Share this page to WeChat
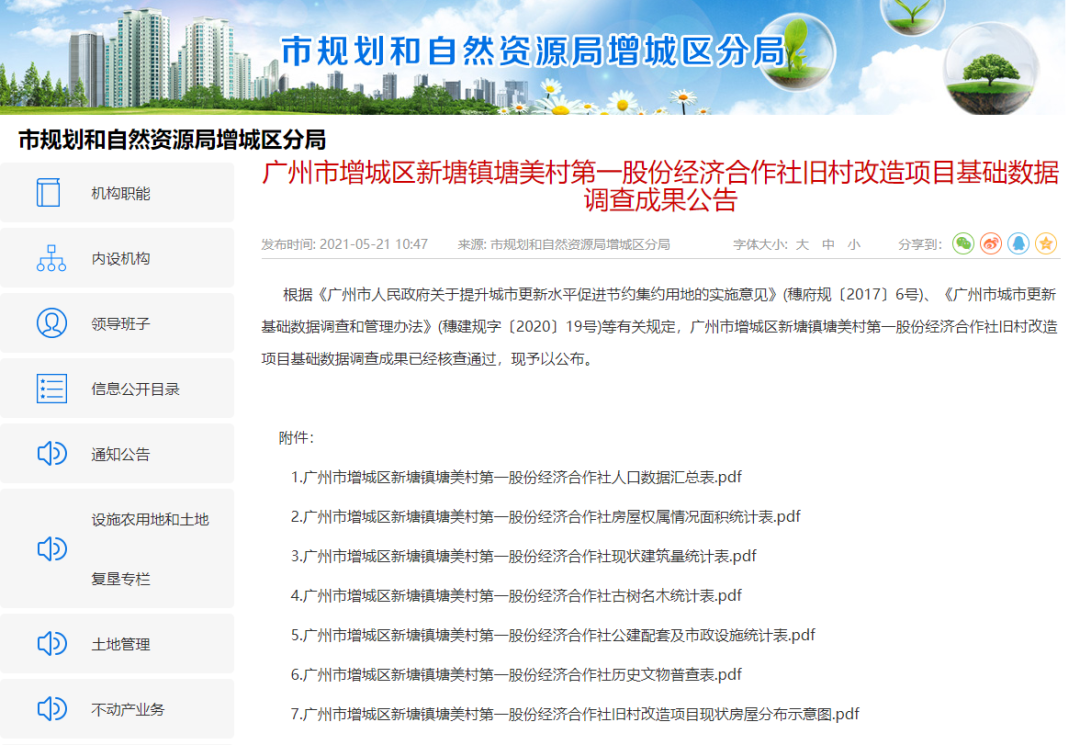Image resolution: width=1080 pixels, height=745 pixels. 963,244
